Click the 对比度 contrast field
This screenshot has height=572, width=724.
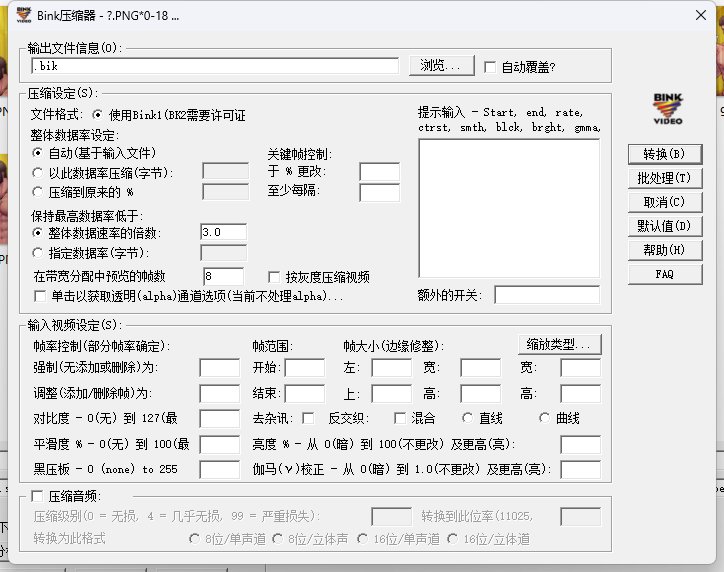[220, 419]
